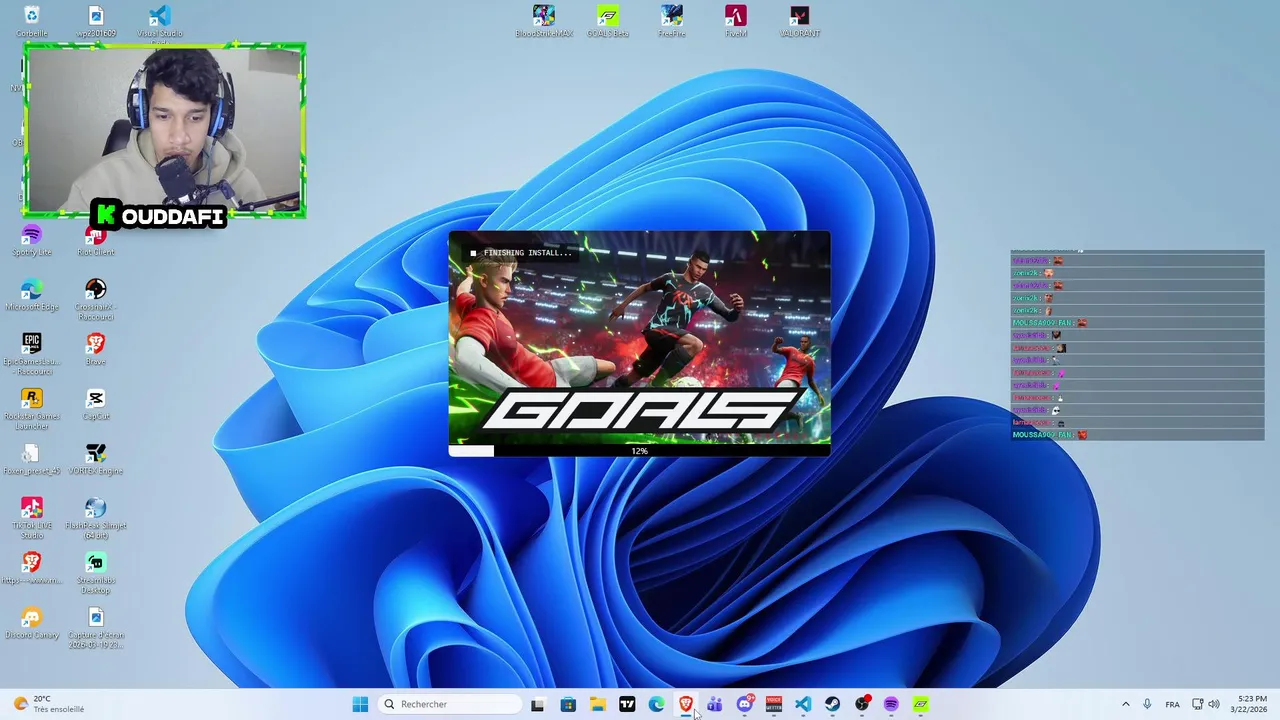Open Microsoft Edge desktop shortcut
This screenshot has width=1280, height=720.
coord(31,295)
